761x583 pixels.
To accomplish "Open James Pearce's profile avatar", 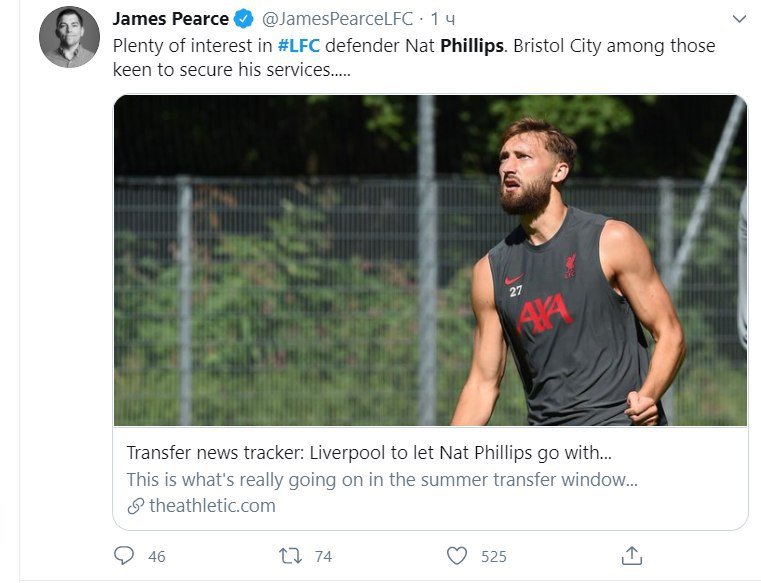I will click(69, 37).
